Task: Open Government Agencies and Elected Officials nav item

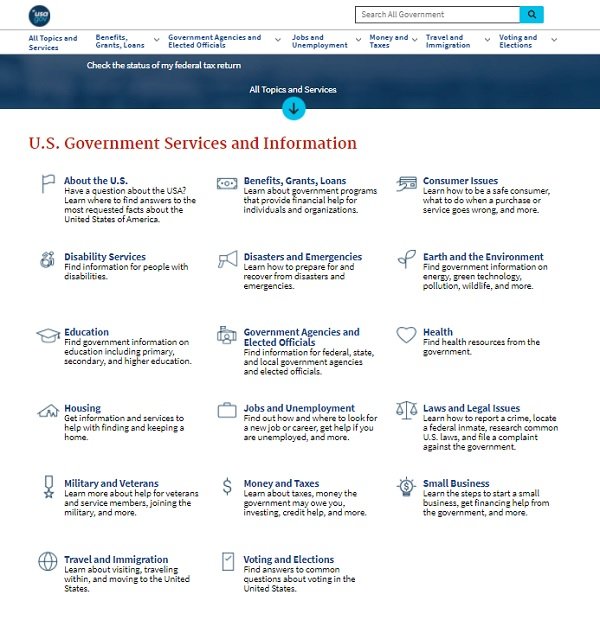Action: click(x=215, y=41)
